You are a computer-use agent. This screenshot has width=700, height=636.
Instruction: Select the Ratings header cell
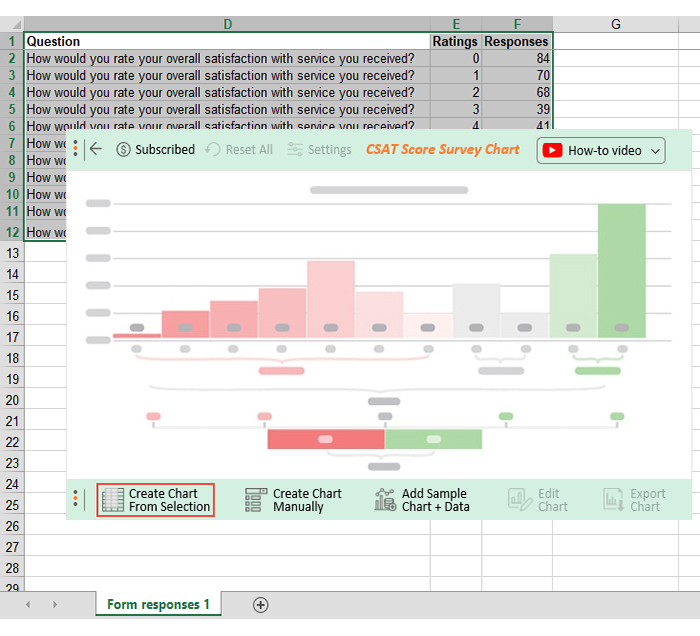(456, 42)
